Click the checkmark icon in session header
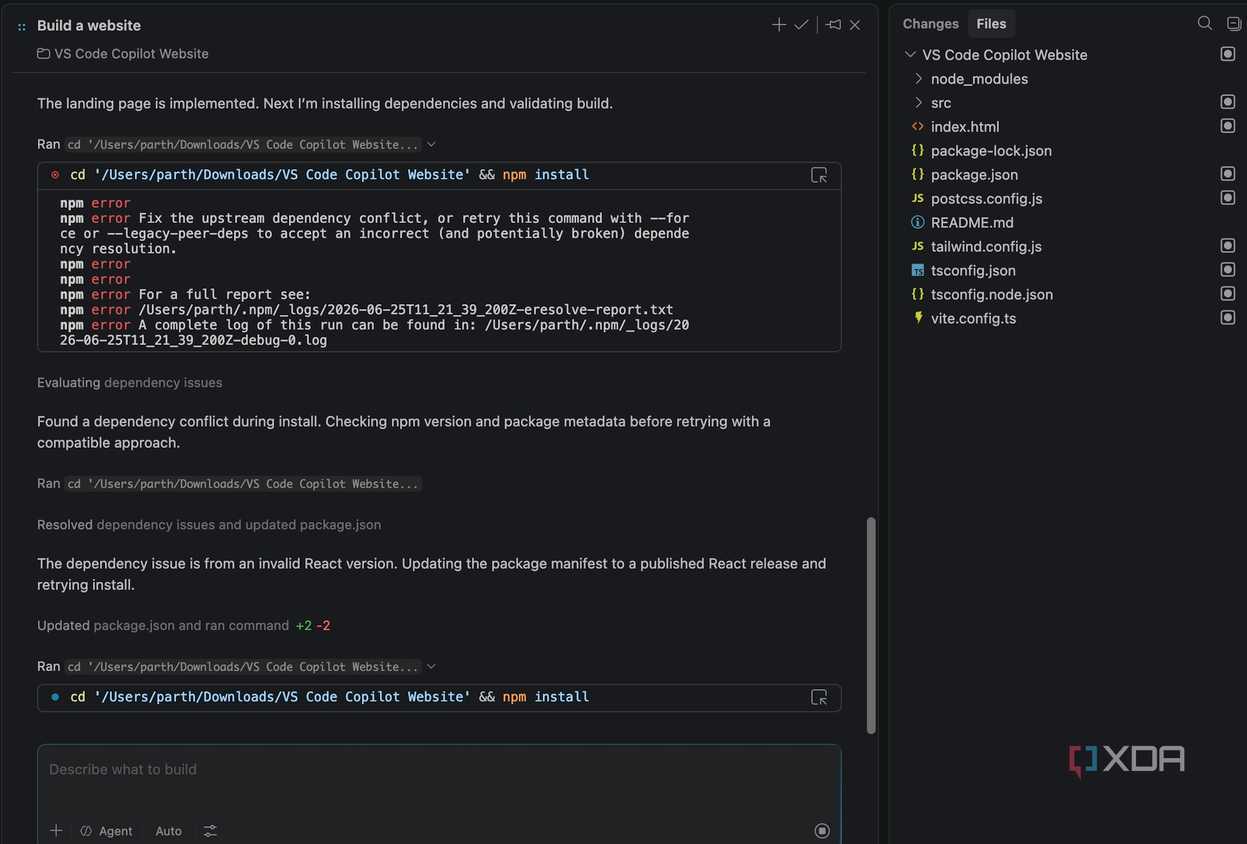The height and width of the screenshot is (844, 1247). click(802, 25)
